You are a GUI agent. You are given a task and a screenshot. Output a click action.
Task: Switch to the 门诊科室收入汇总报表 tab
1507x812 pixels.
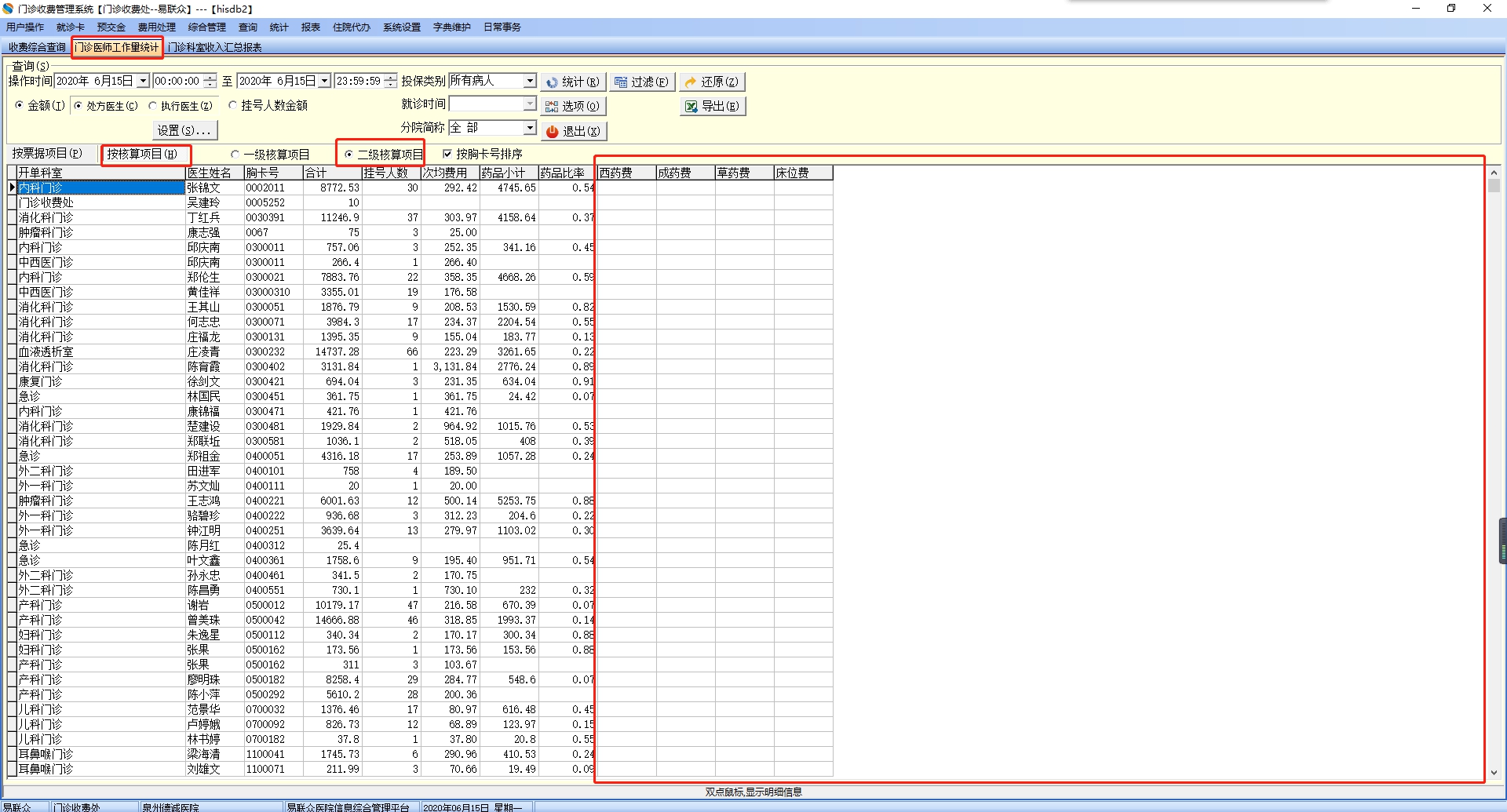(x=215, y=47)
